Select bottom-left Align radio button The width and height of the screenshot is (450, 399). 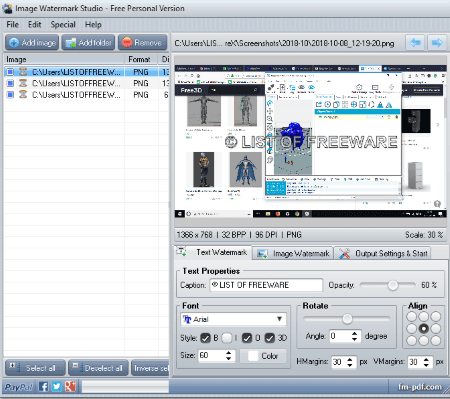tap(412, 341)
